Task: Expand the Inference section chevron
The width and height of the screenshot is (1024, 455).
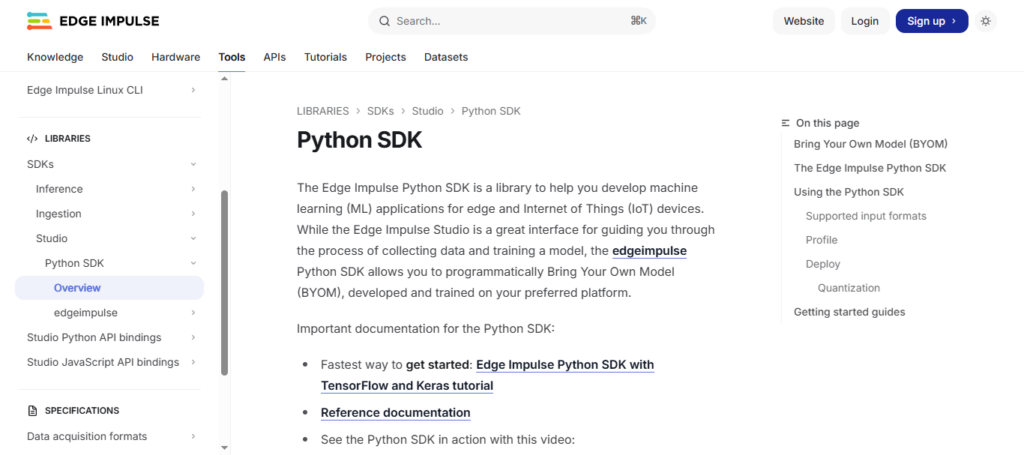Action: tap(193, 189)
